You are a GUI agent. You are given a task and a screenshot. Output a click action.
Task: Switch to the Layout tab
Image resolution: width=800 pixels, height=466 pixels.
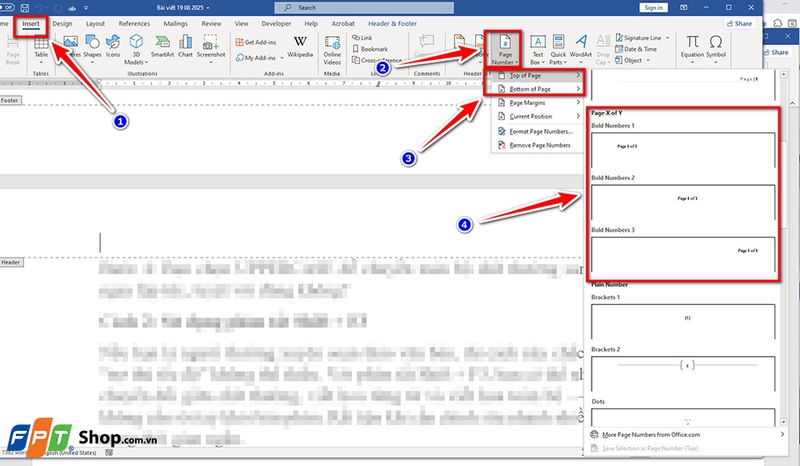[x=95, y=22]
